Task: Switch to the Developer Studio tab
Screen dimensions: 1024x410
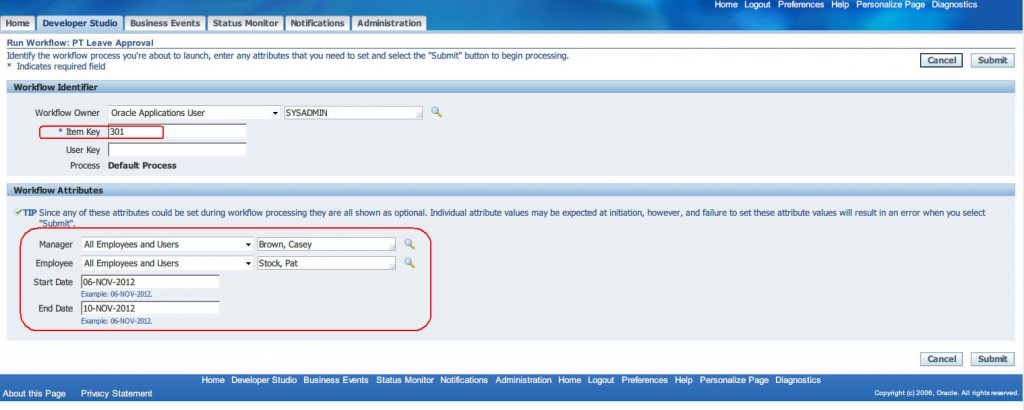Action: [x=80, y=23]
